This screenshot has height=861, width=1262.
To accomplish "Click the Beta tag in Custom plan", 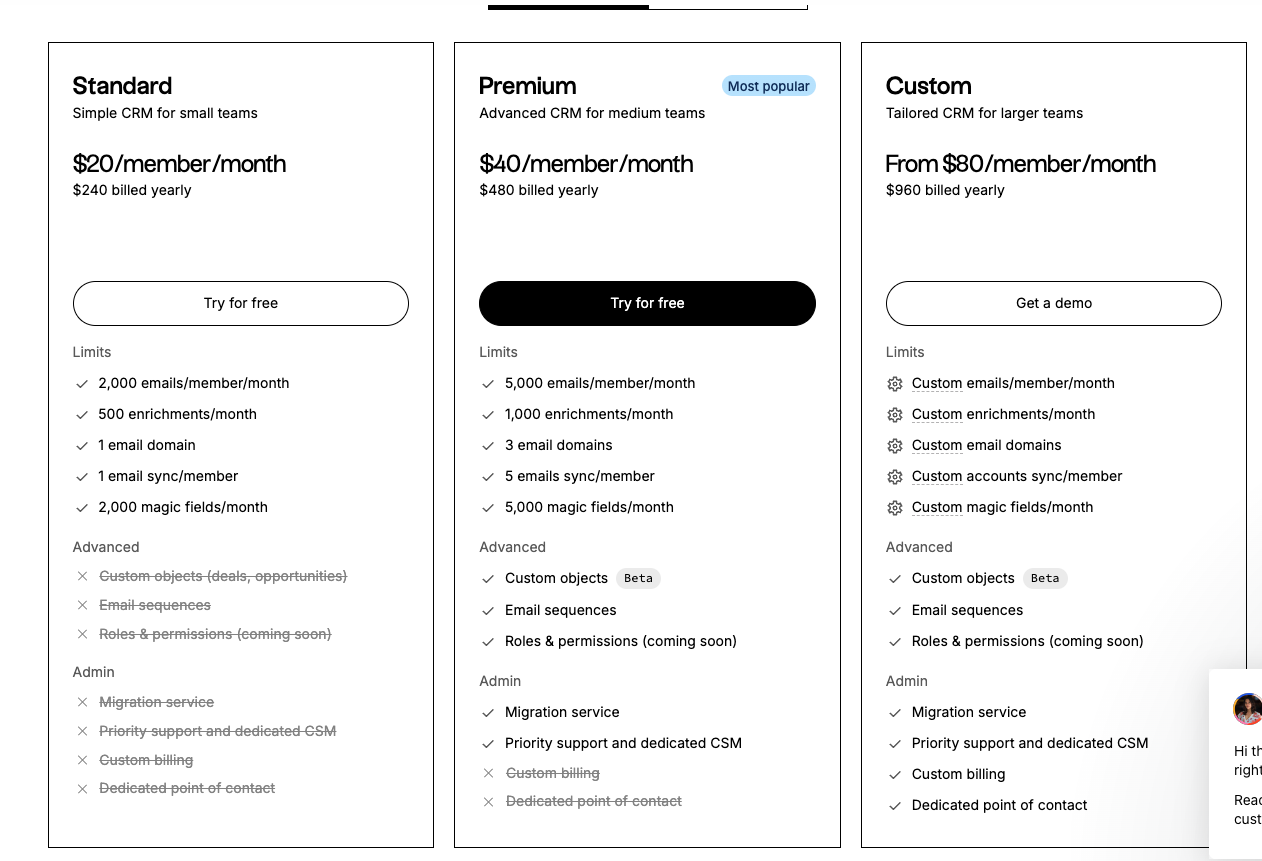I will 1044,578.
